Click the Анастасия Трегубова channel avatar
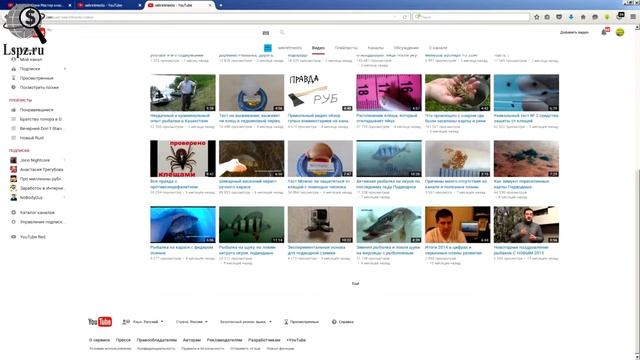The width and height of the screenshot is (640, 360). click(x=13, y=169)
